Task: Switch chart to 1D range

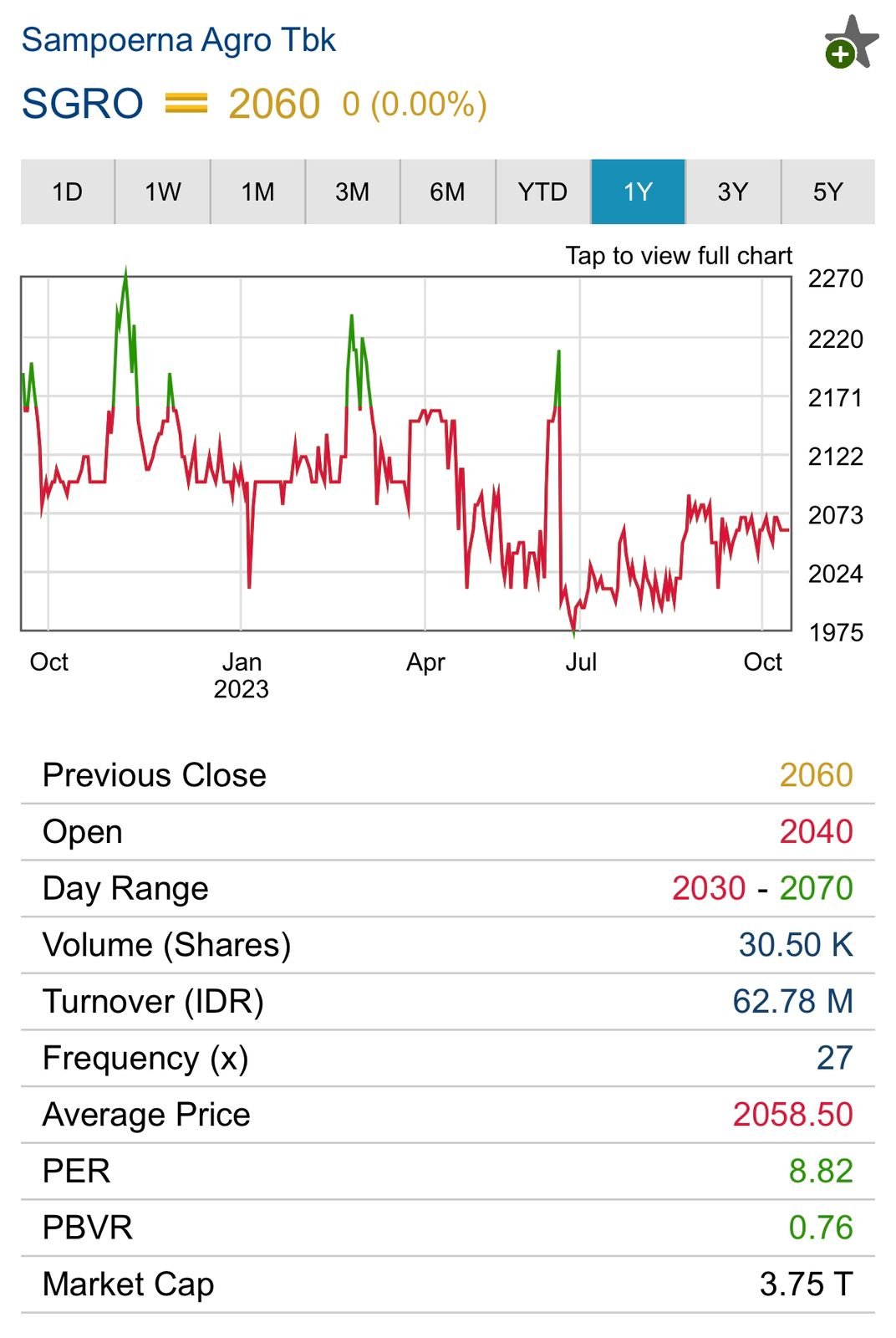Action: pyautogui.click(x=68, y=192)
